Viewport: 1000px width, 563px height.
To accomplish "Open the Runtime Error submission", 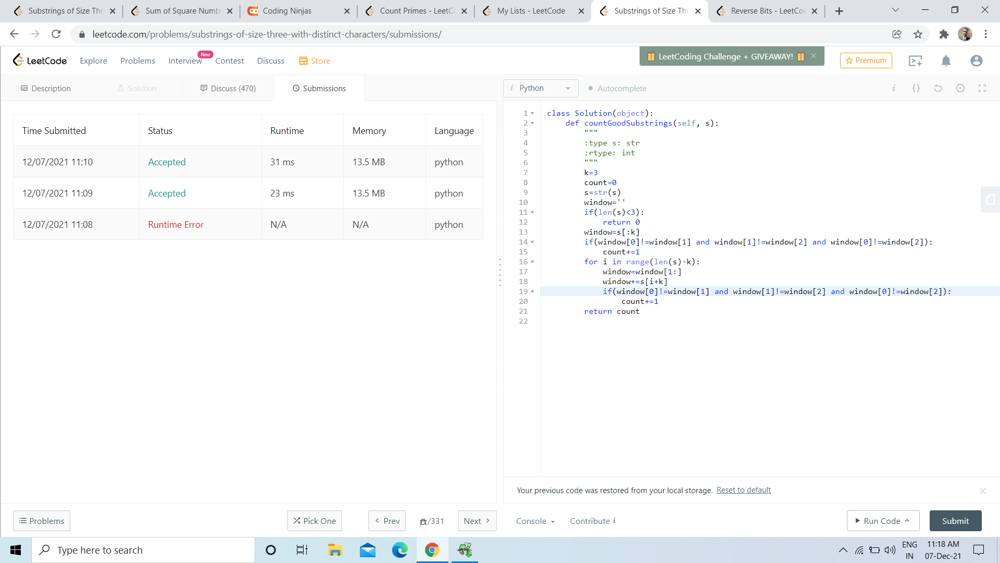I will coord(176,225).
